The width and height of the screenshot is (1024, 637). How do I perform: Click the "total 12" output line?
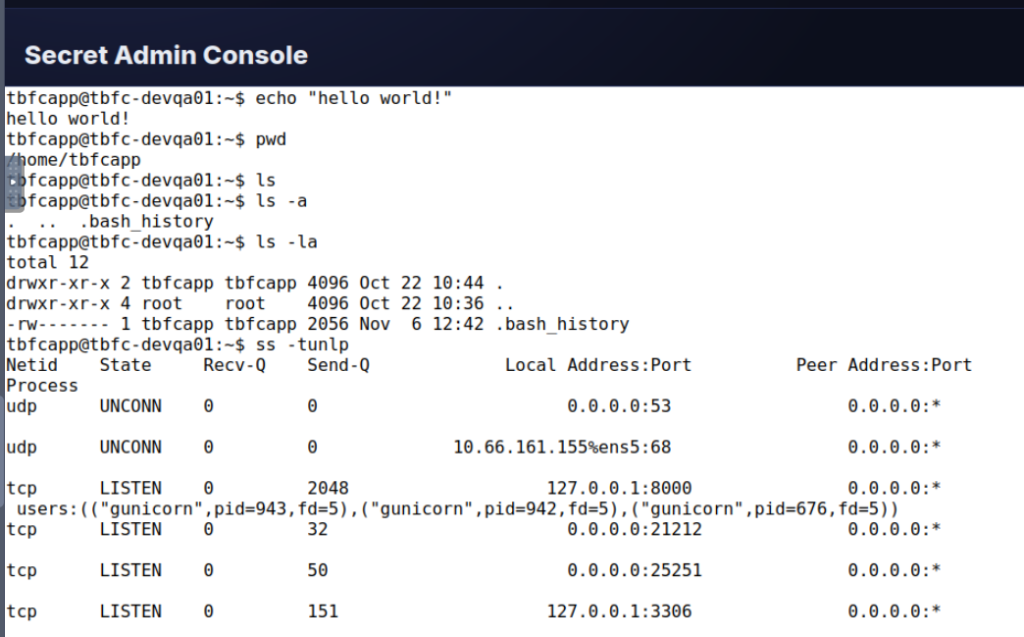[47, 263]
